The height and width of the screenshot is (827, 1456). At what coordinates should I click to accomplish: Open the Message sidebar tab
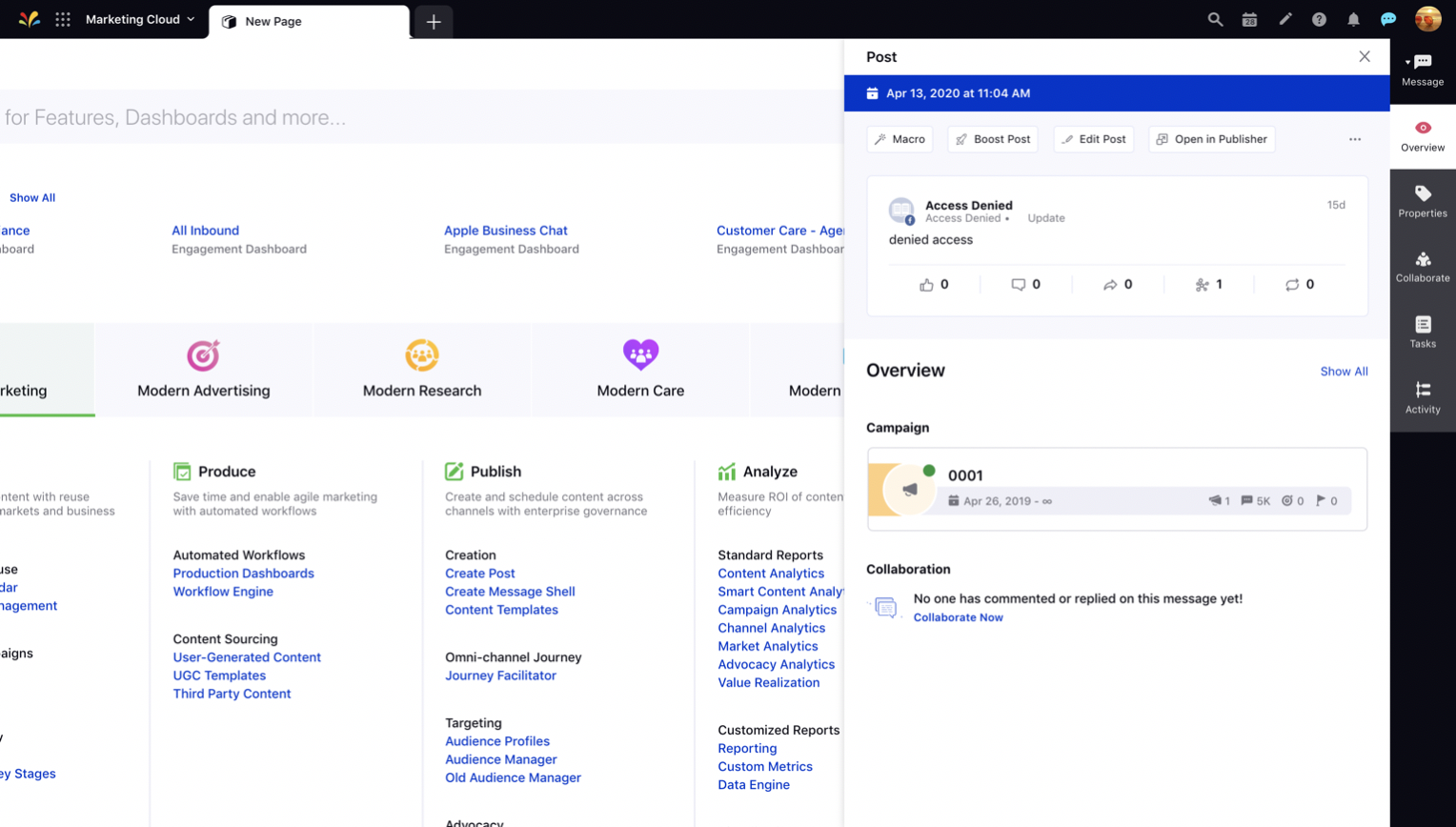pyautogui.click(x=1423, y=71)
